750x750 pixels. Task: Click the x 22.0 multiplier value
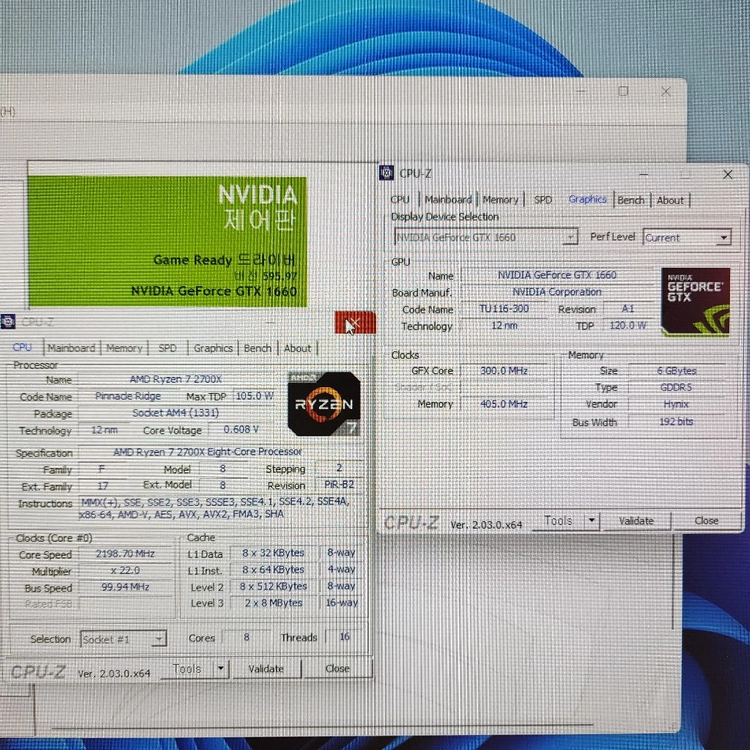click(x=125, y=570)
